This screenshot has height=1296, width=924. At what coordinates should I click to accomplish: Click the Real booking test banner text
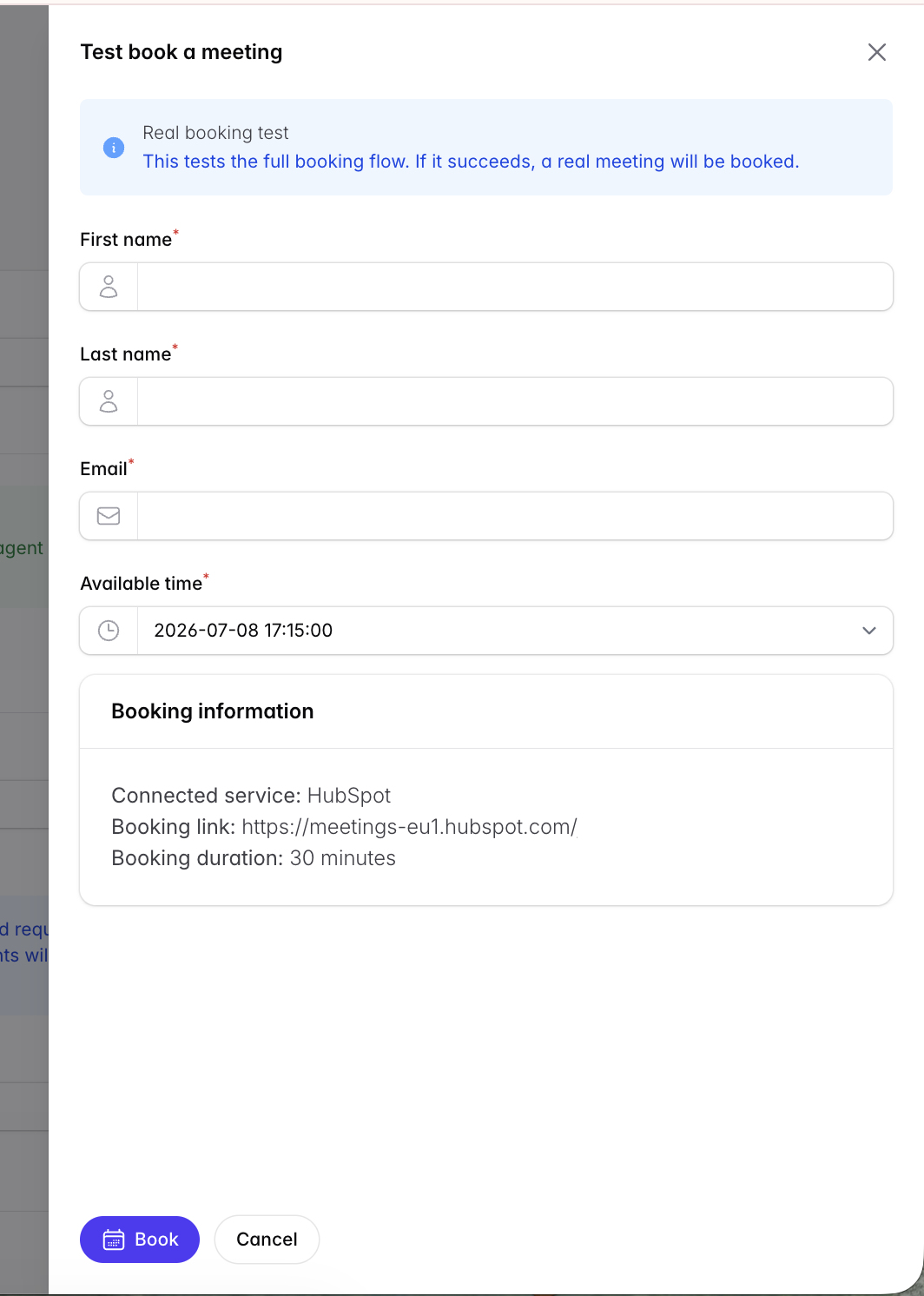(215, 133)
